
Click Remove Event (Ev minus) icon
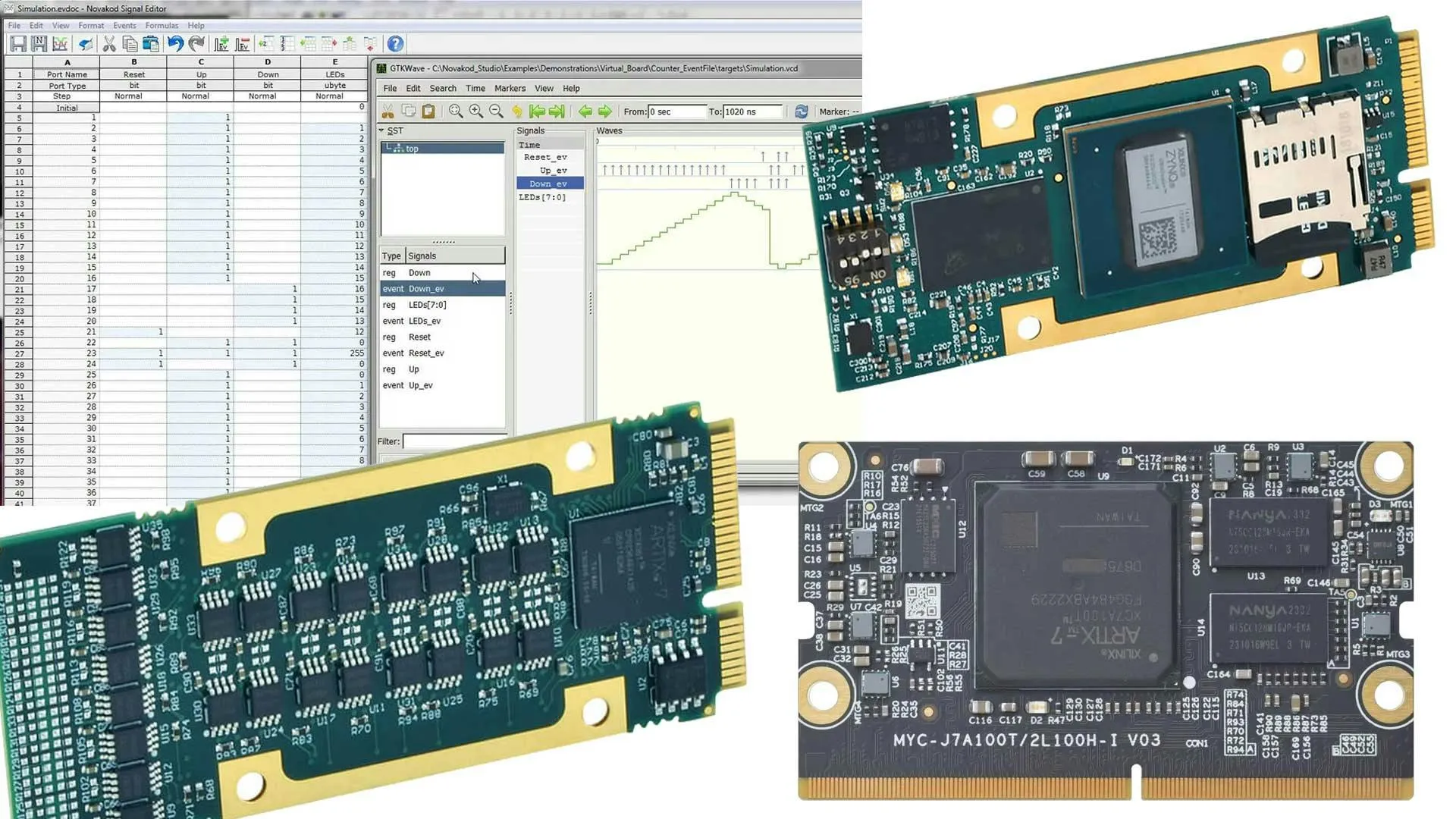(x=243, y=44)
